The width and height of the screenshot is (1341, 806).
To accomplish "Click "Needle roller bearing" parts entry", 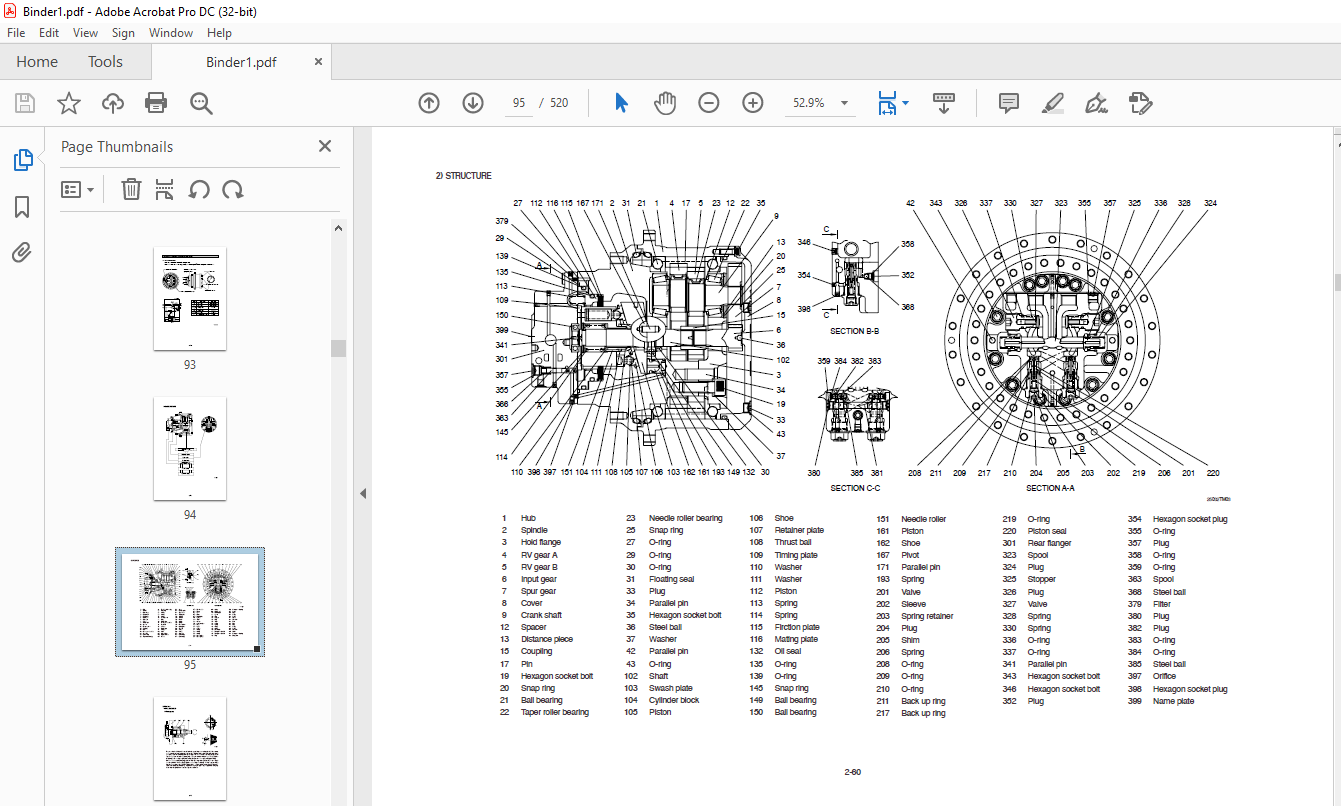I will pos(685,519).
